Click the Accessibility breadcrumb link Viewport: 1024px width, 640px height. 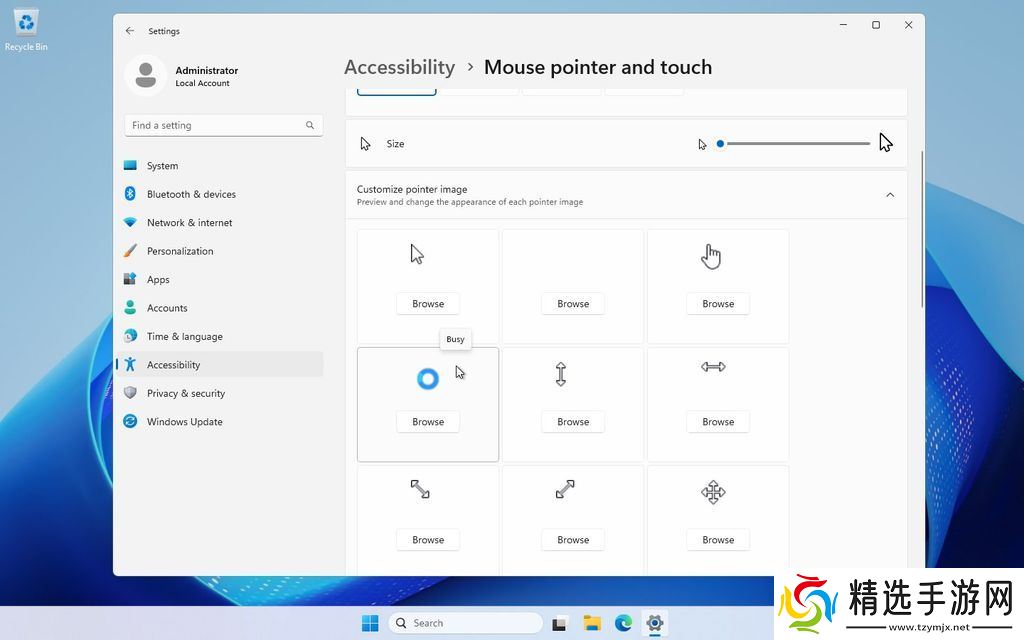pyautogui.click(x=399, y=67)
